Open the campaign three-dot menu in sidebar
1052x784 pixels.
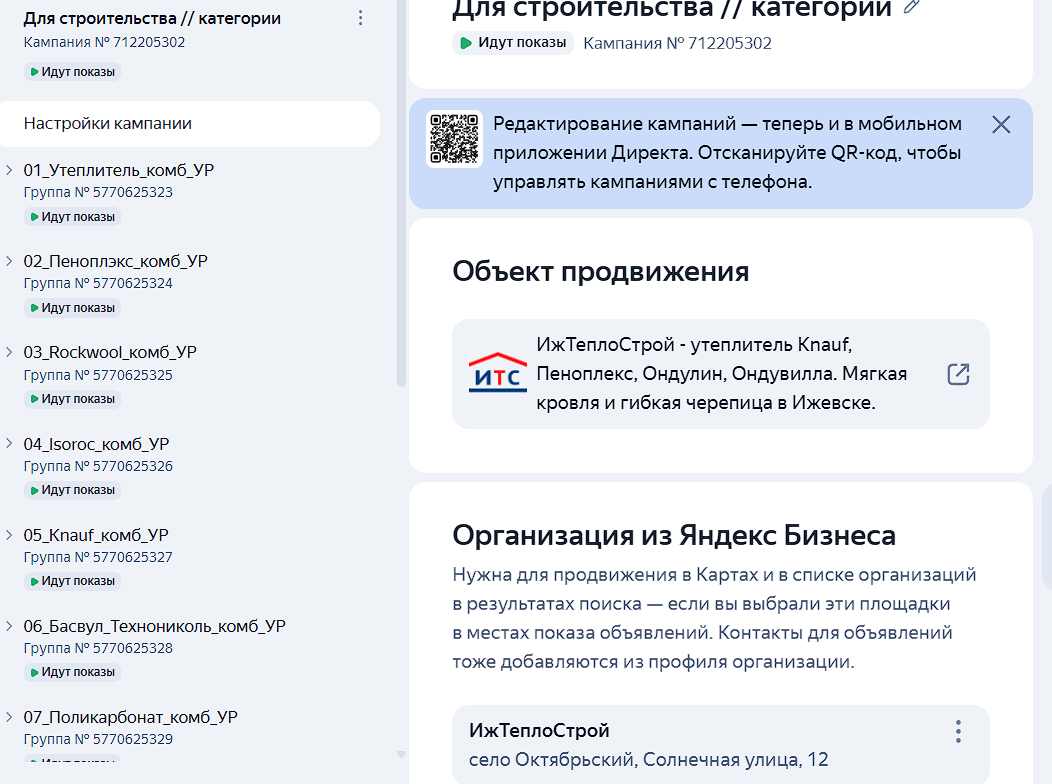pos(360,18)
